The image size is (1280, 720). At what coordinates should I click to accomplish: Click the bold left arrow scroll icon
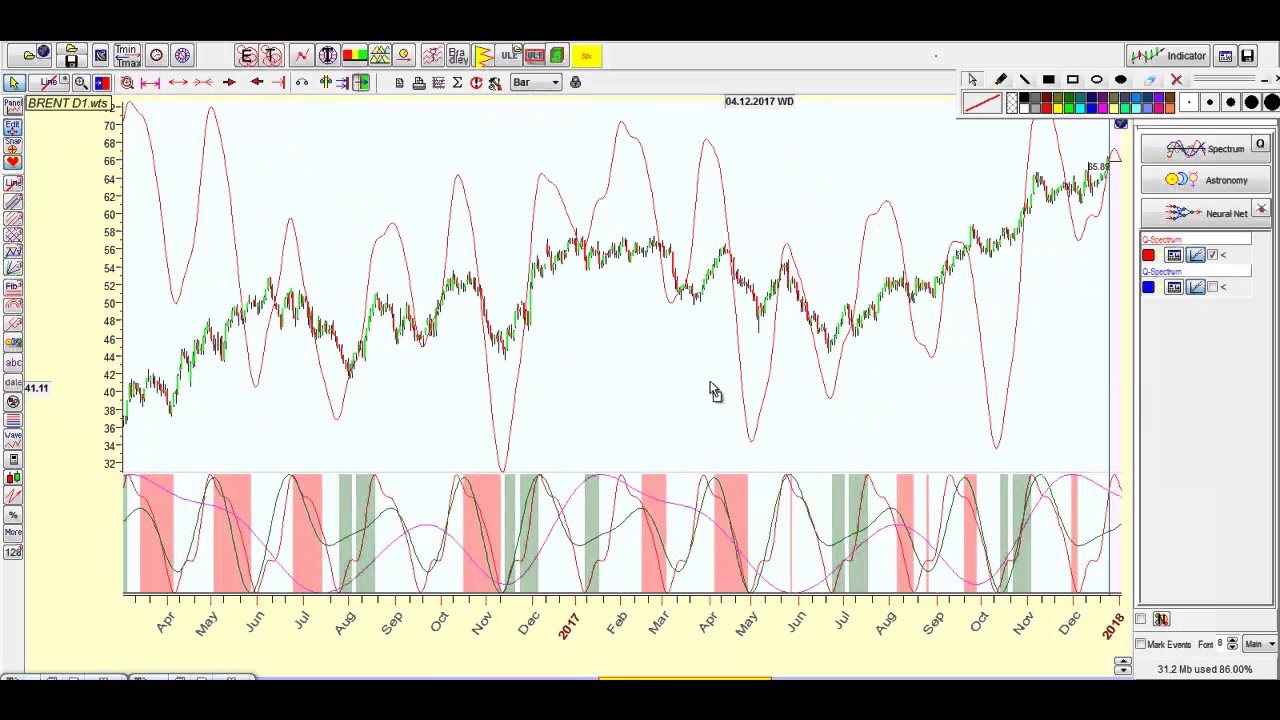point(256,82)
